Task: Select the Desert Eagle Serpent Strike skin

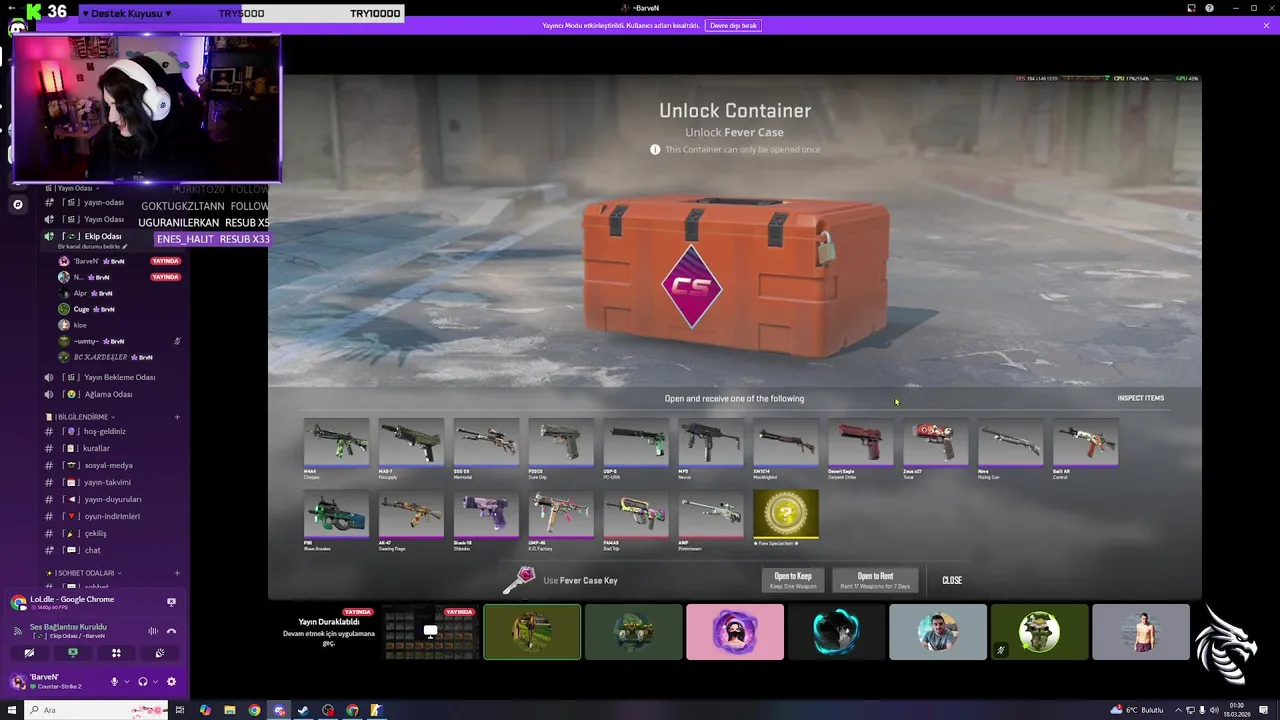Action: [861, 448]
